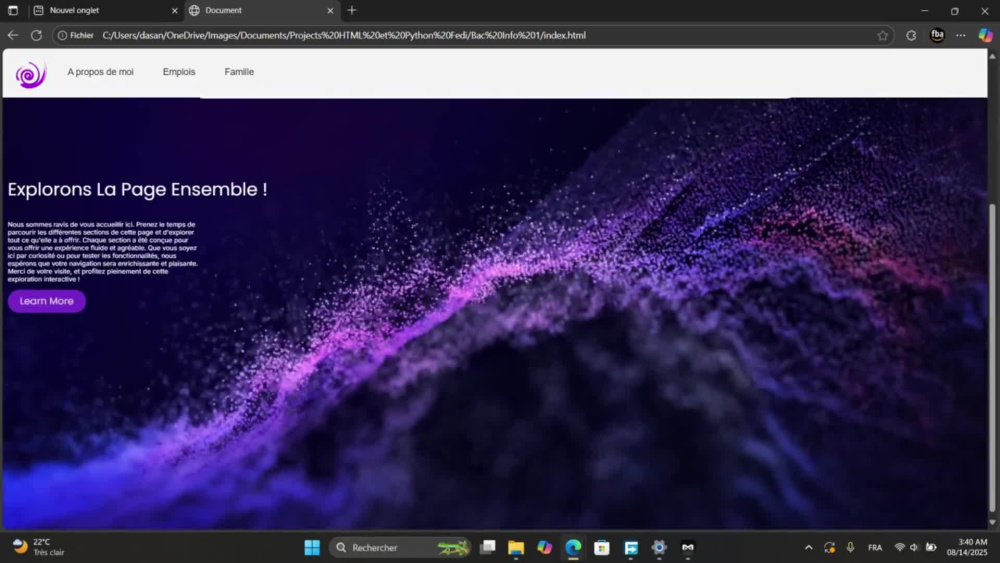The height and width of the screenshot is (563, 1000).
Task: Click the Fichier site info indicator
Action: pos(75,36)
